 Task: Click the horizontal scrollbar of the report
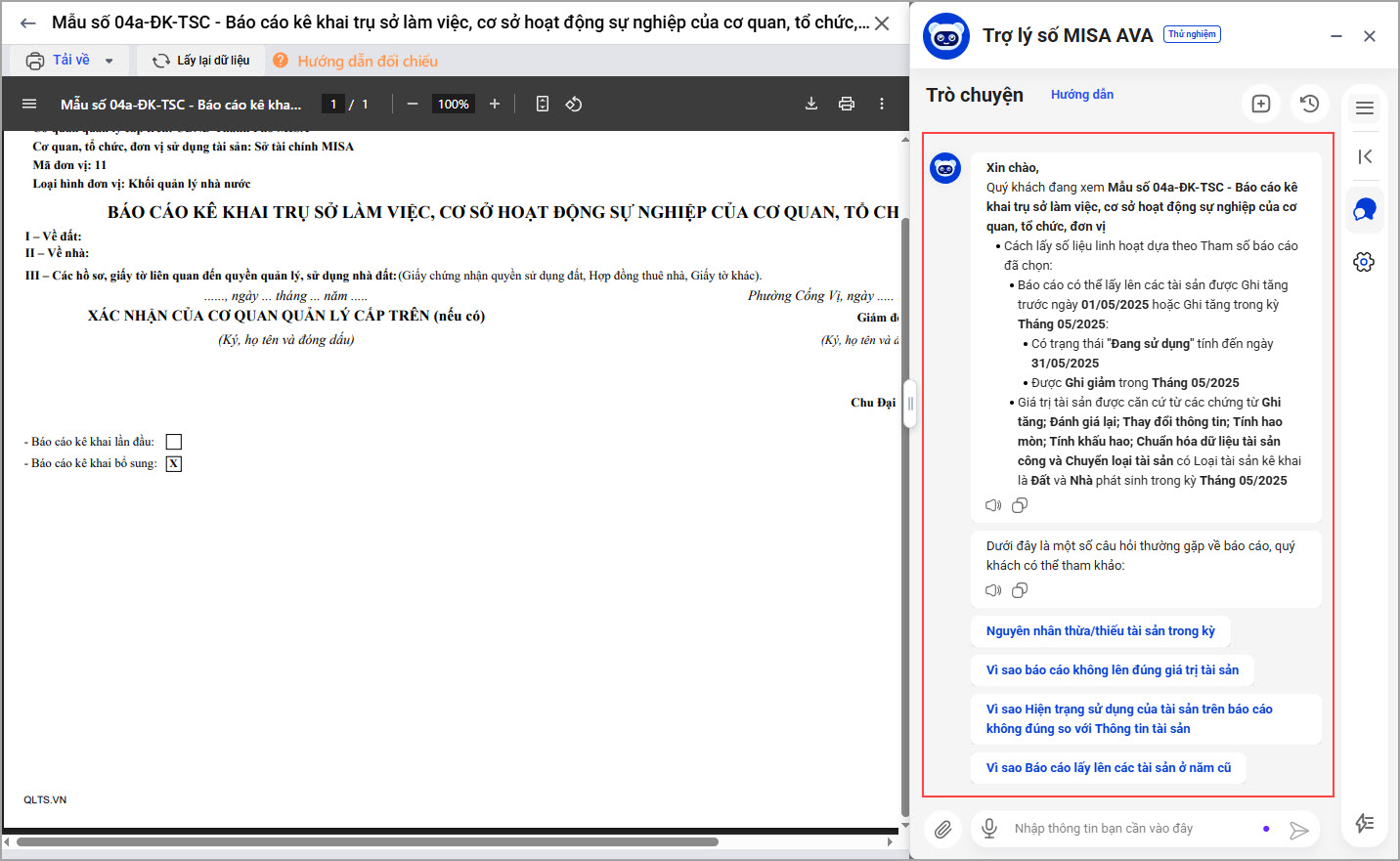(x=368, y=841)
